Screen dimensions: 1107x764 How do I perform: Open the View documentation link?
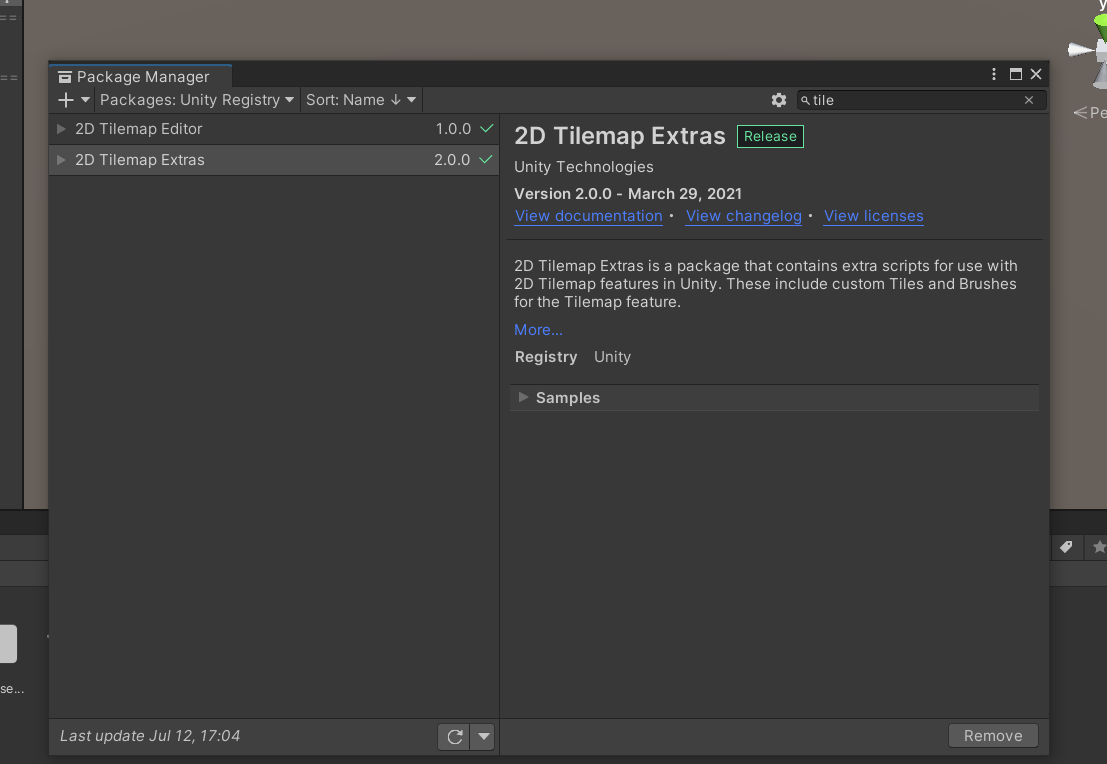click(x=588, y=216)
